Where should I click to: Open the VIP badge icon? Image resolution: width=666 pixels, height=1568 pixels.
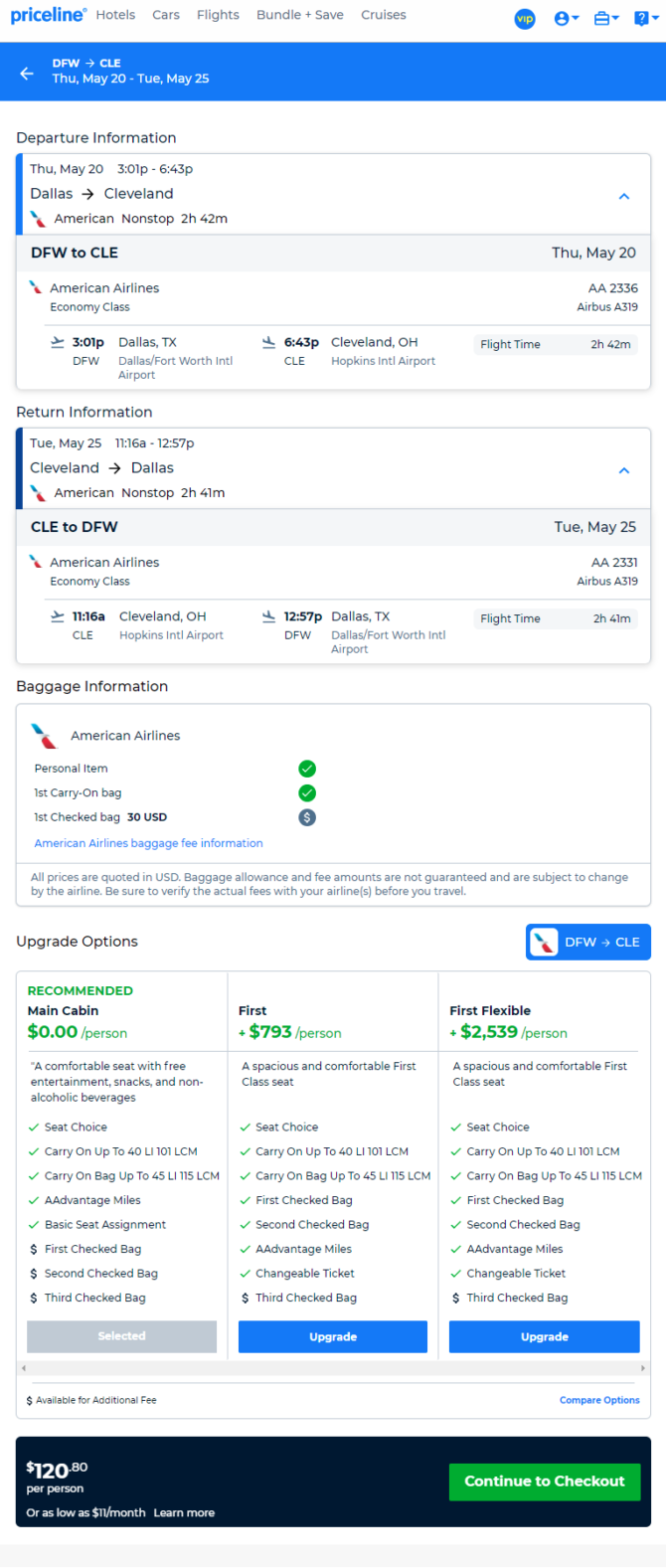525,18
